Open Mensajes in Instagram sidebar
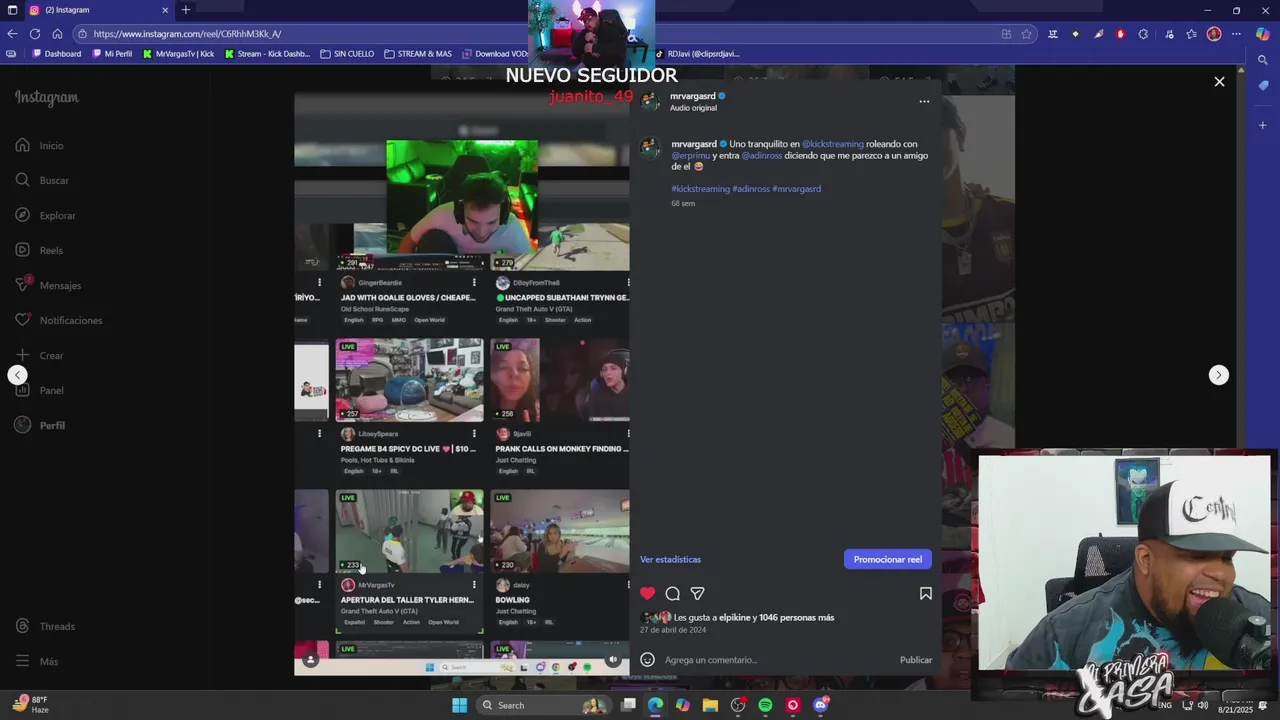 (48, 286)
